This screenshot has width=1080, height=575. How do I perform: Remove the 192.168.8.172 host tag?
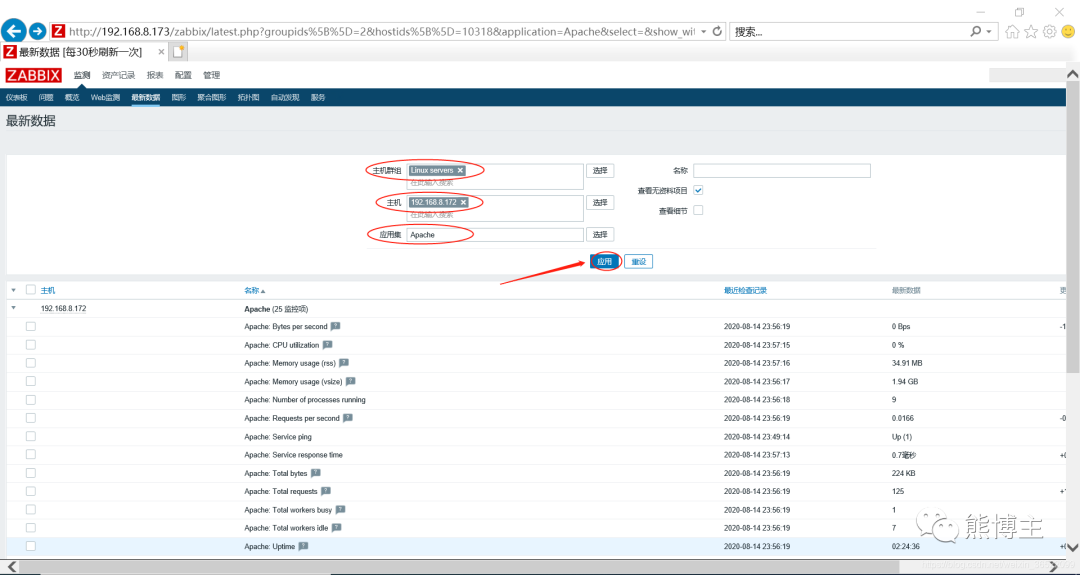point(464,202)
